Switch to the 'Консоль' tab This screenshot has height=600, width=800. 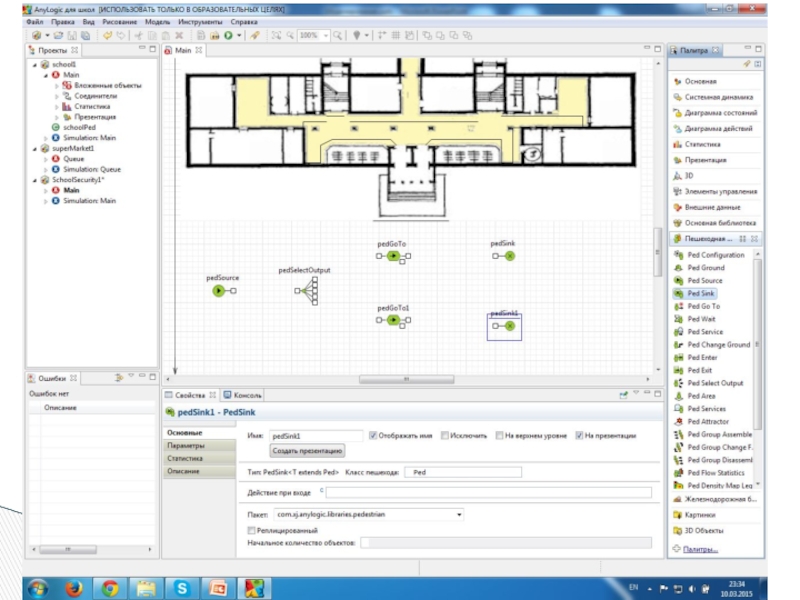pyautogui.click(x=243, y=395)
